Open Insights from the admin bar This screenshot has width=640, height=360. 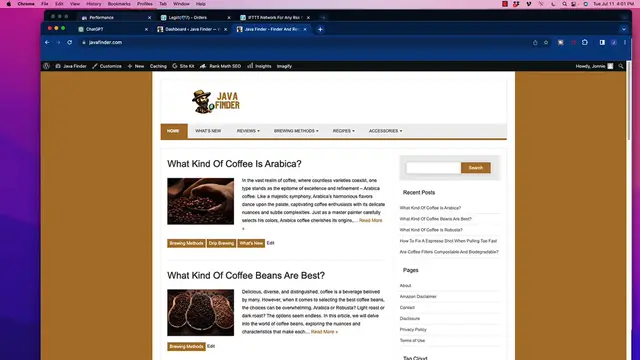tap(259, 66)
